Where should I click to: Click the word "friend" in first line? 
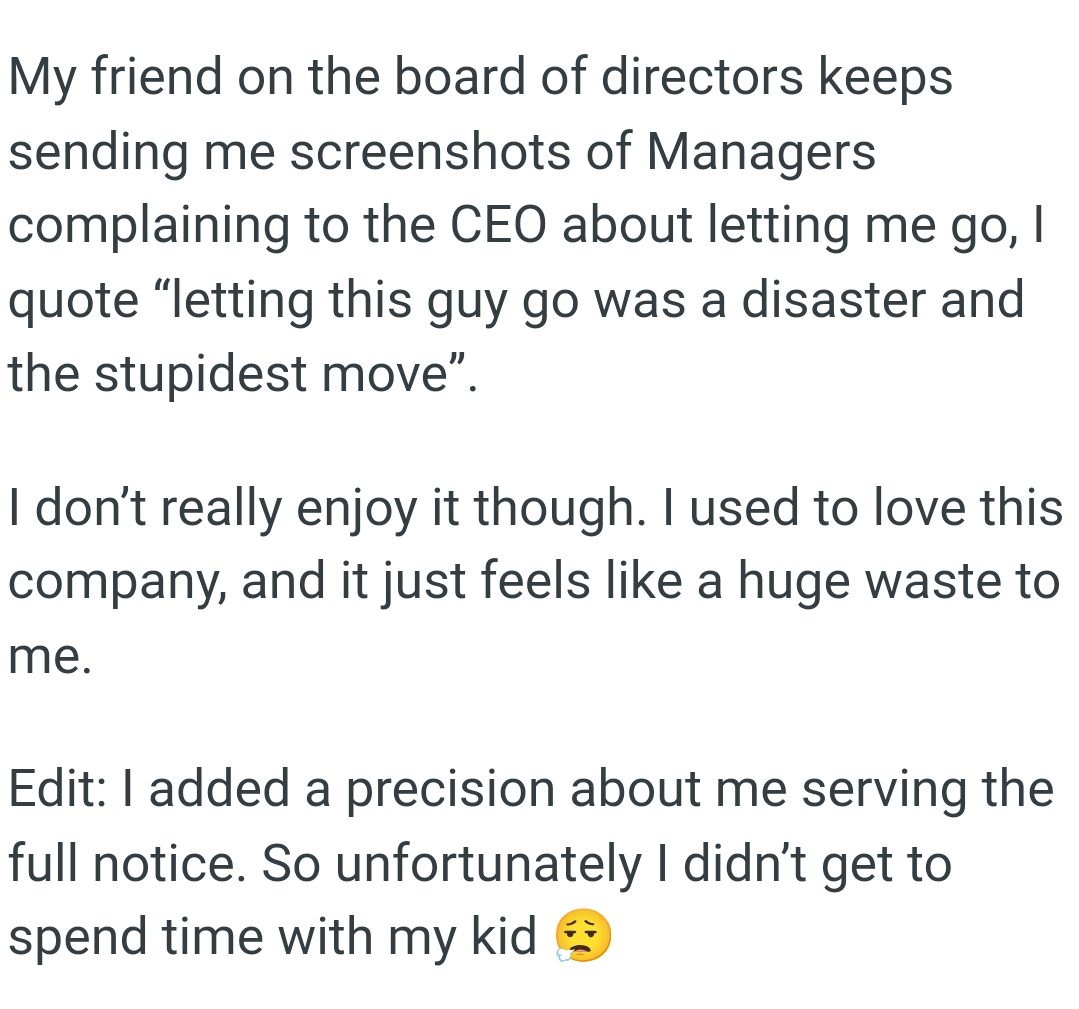157,77
